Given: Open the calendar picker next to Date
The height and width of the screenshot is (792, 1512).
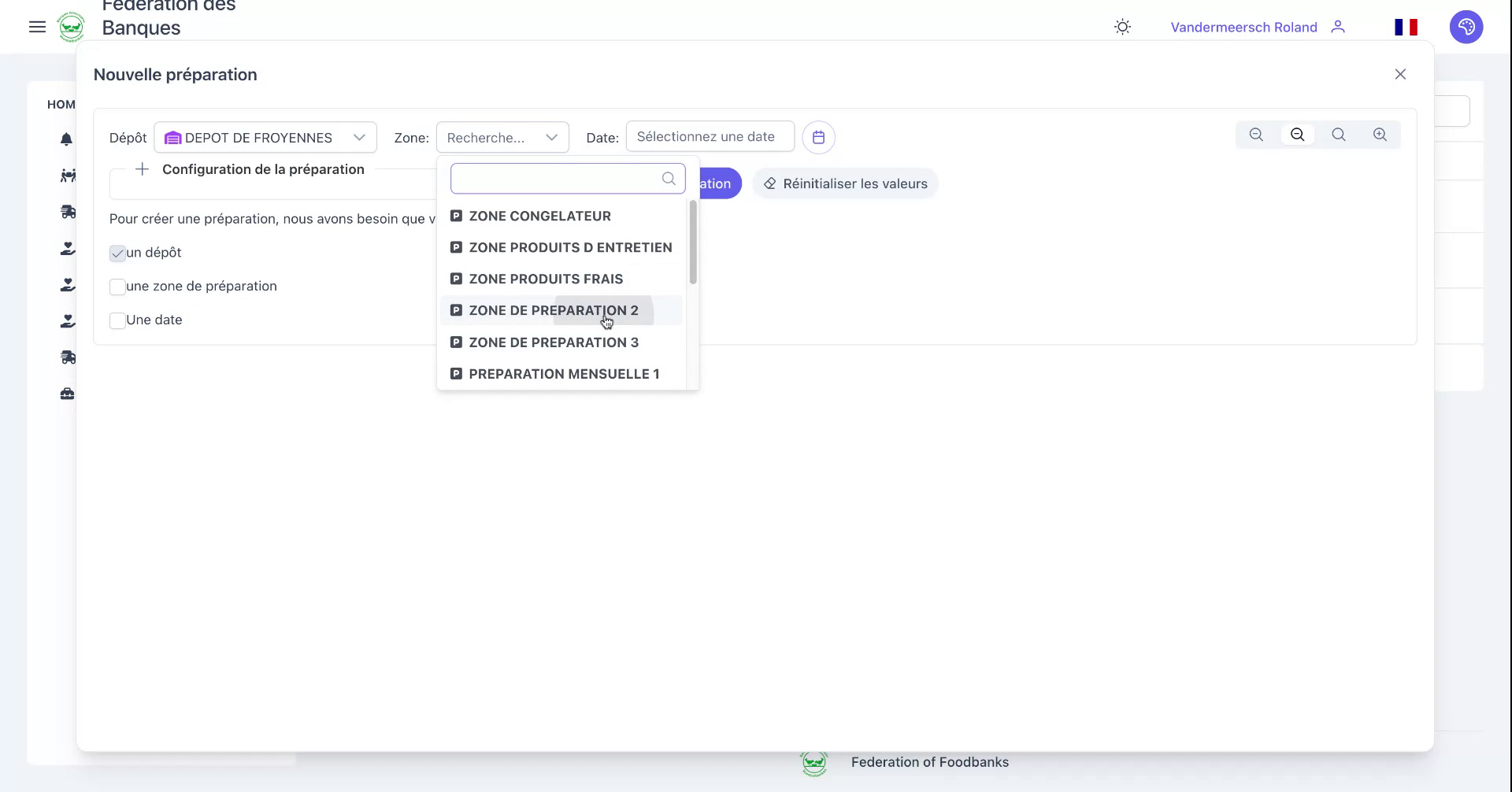Looking at the screenshot, I should 819,136.
